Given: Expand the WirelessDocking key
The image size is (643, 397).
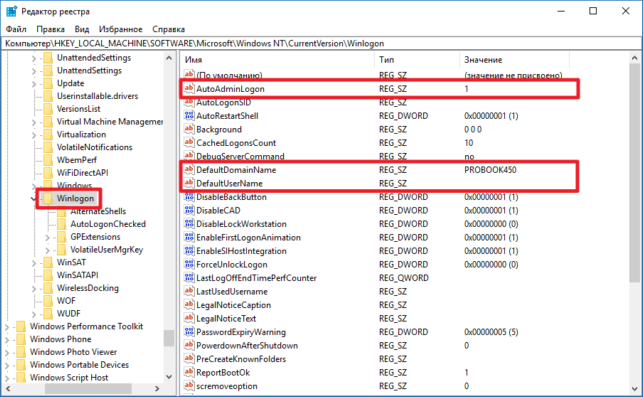Looking at the screenshot, I should tap(34, 289).
